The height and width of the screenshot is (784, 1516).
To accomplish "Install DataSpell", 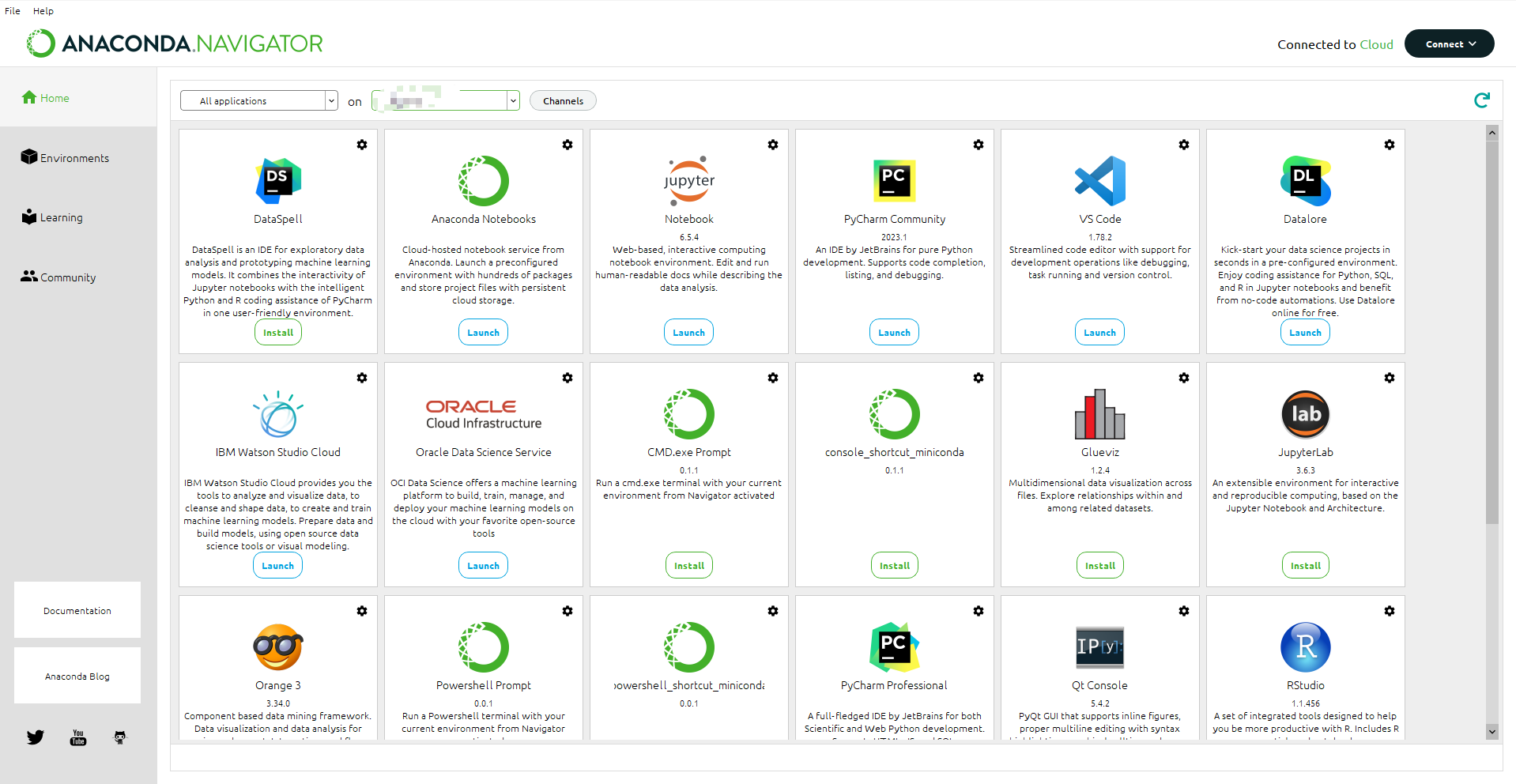I will (277, 333).
